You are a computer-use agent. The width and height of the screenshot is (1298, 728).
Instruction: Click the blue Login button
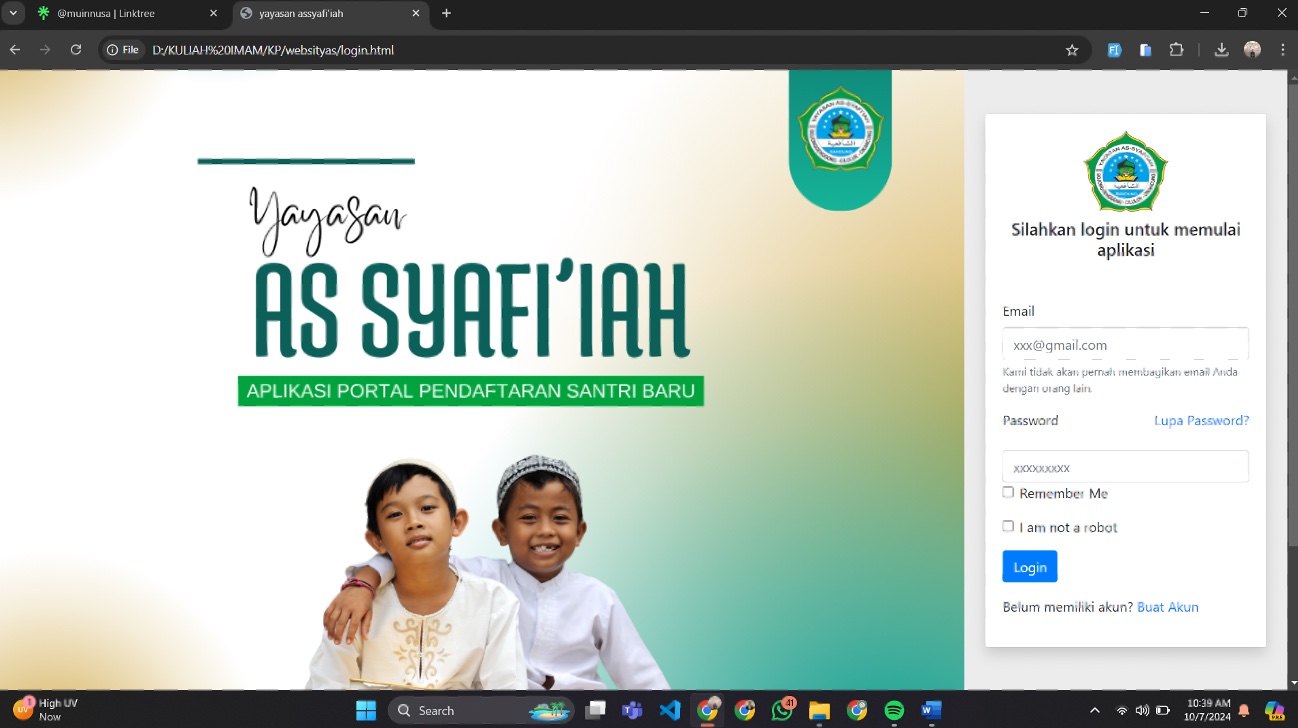pos(1029,567)
